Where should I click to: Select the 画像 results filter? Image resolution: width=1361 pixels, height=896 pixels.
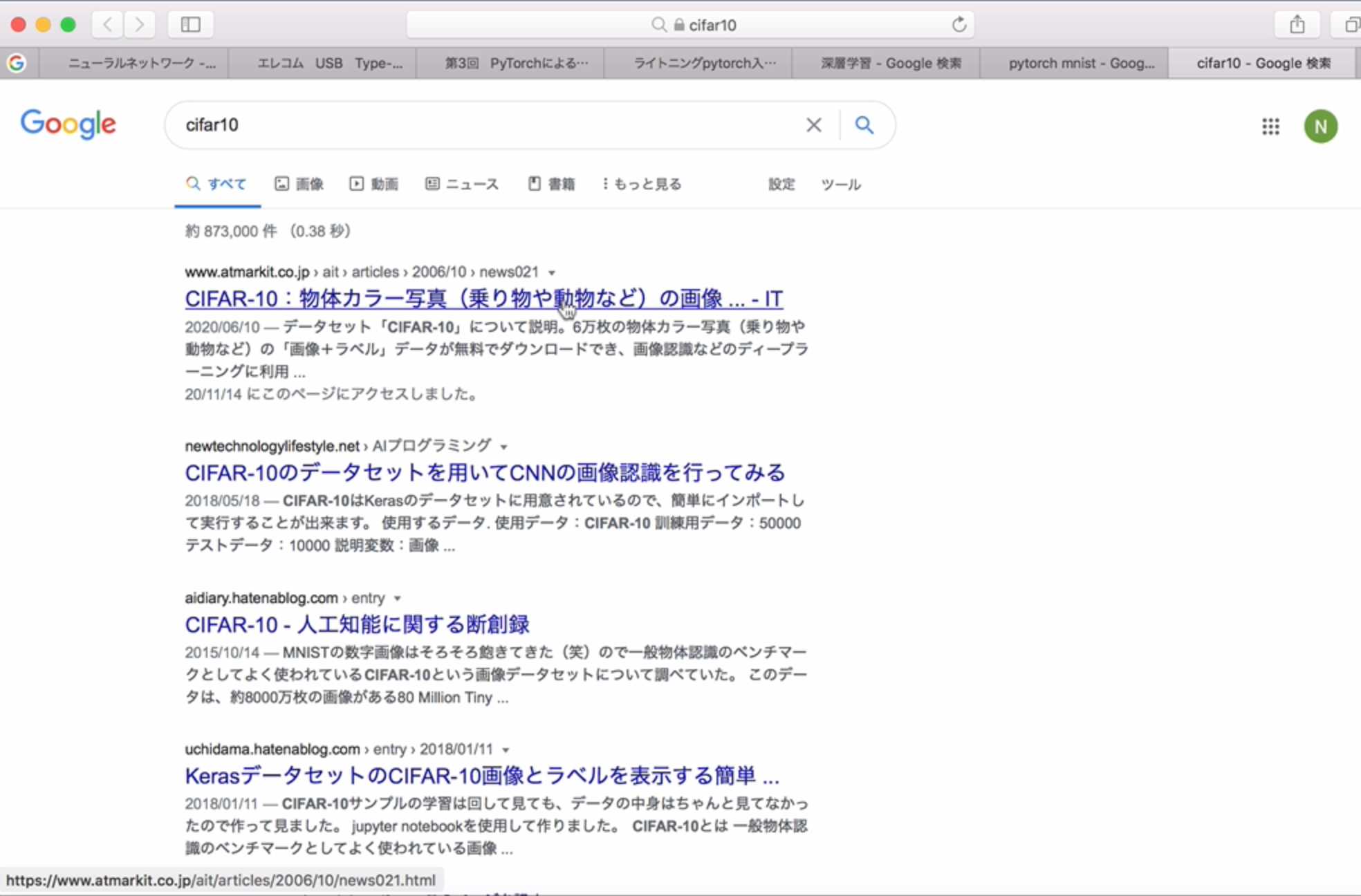[x=299, y=185]
